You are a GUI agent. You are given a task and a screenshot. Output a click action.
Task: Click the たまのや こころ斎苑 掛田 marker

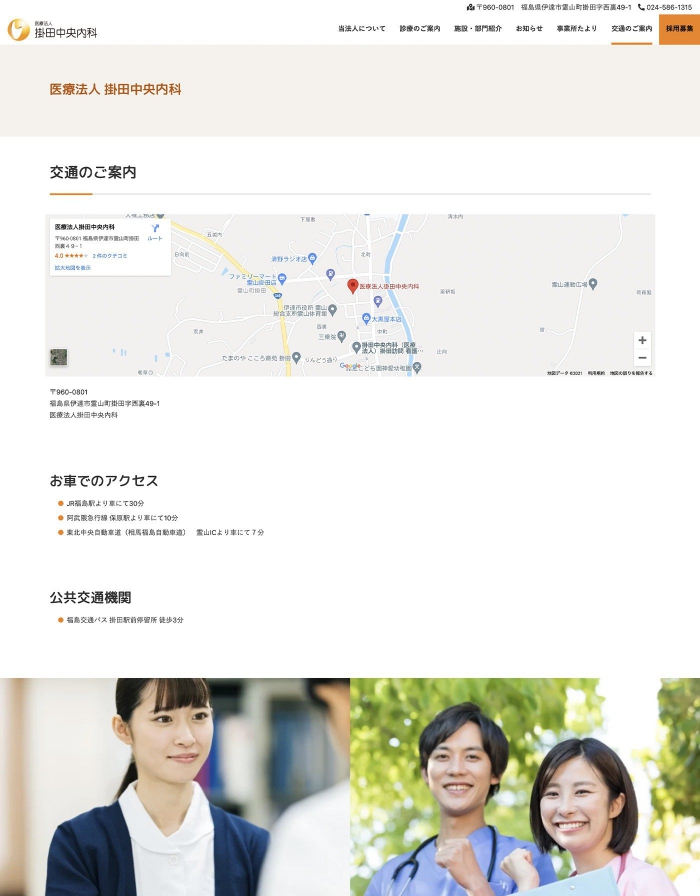click(296, 358)
